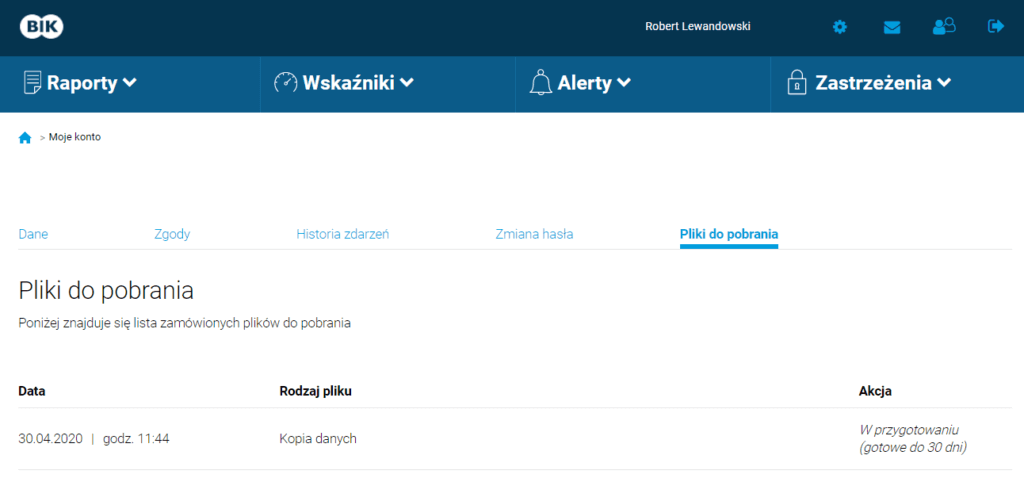Expand the Zastrzeżenia menu chevron
This screenshot has width=1024, height=478.
coord(944,83)
